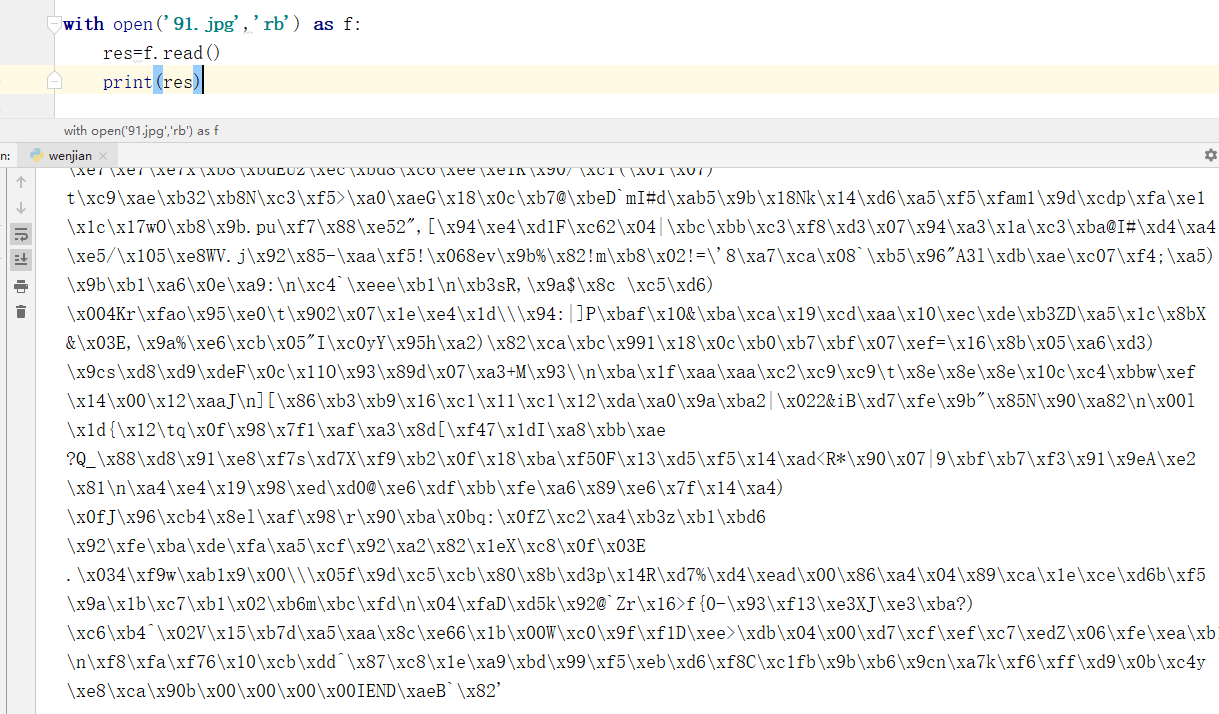Click output line starting "\x0fJ\x96\xcb4"
This screenshot has width=1219, height=714.
416,517
